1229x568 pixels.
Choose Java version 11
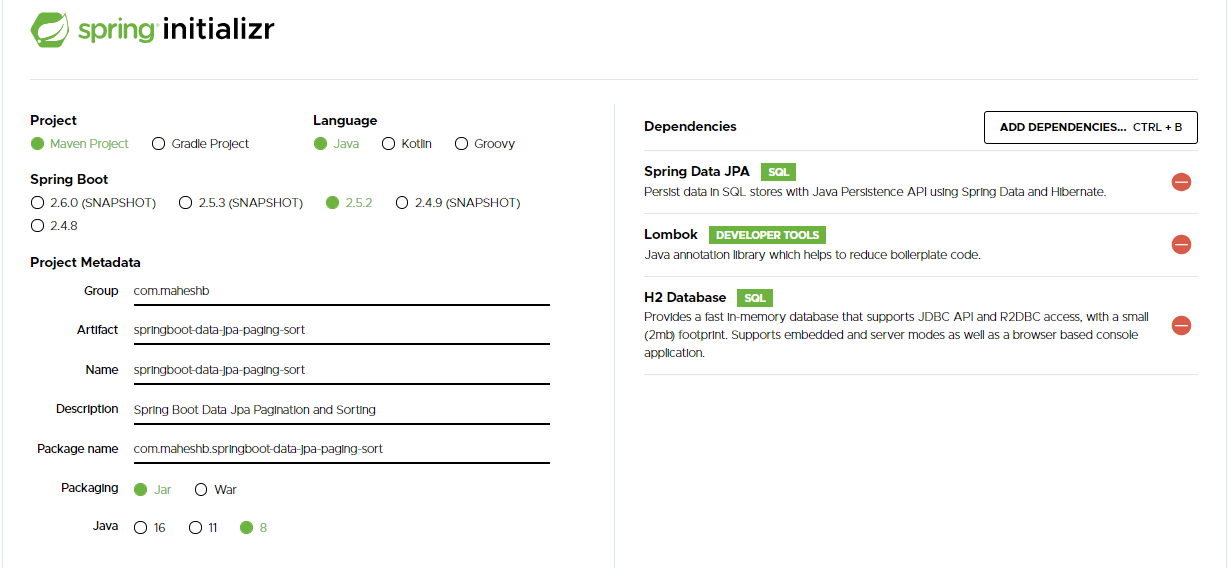coord(203,528)
